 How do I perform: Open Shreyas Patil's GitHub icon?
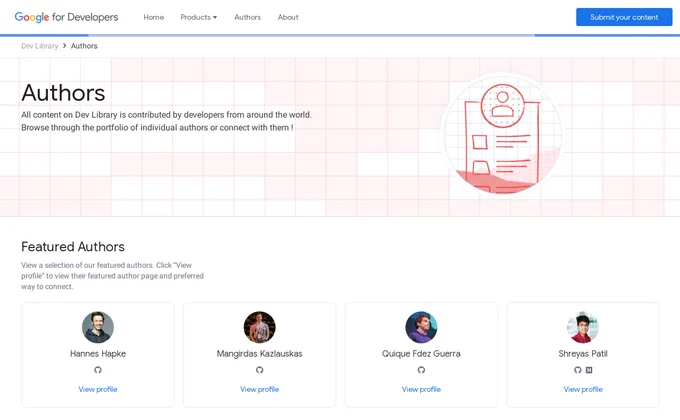(577, 370)
